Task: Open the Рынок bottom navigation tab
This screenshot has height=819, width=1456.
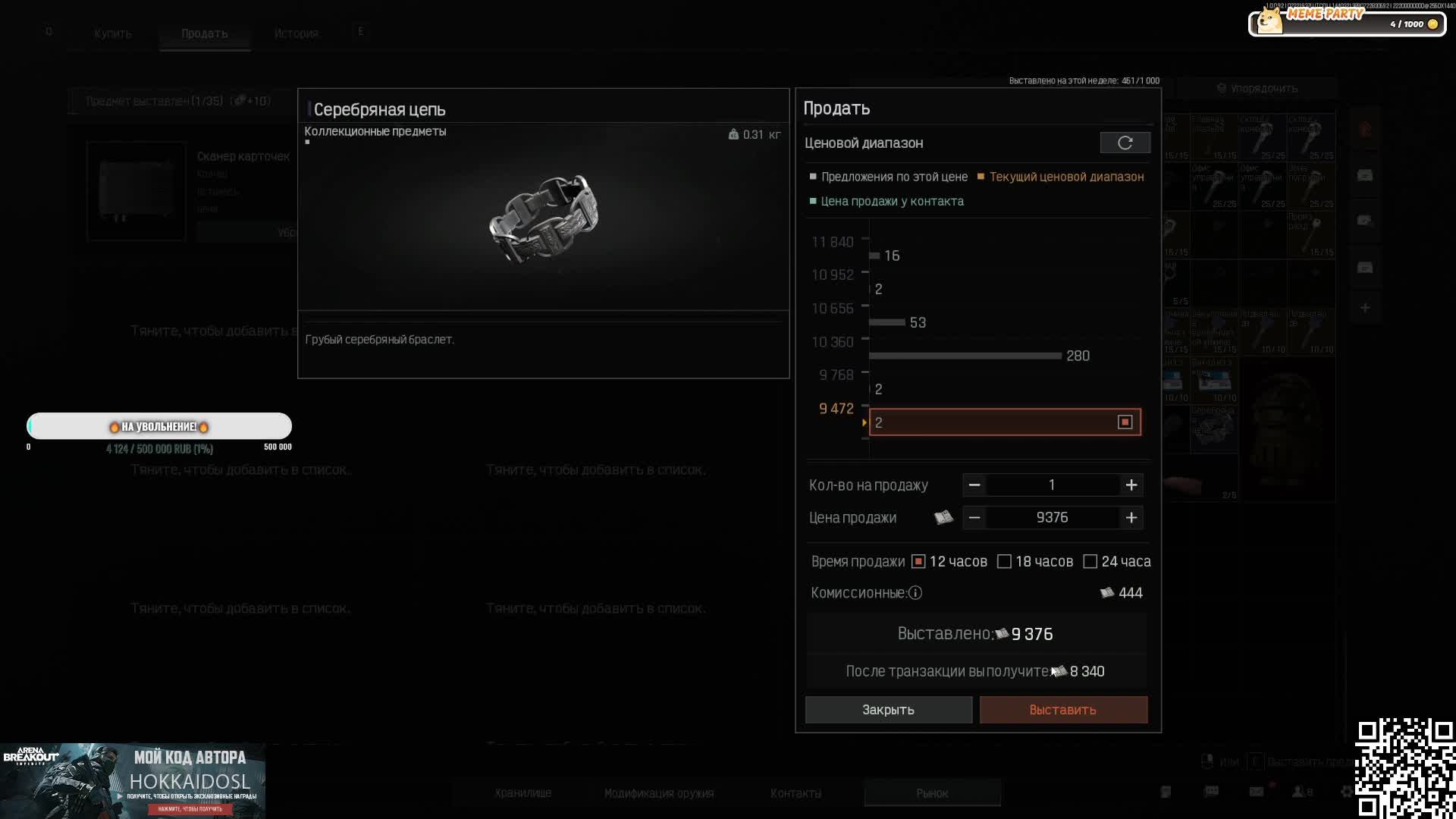Action: coord(932,793)
